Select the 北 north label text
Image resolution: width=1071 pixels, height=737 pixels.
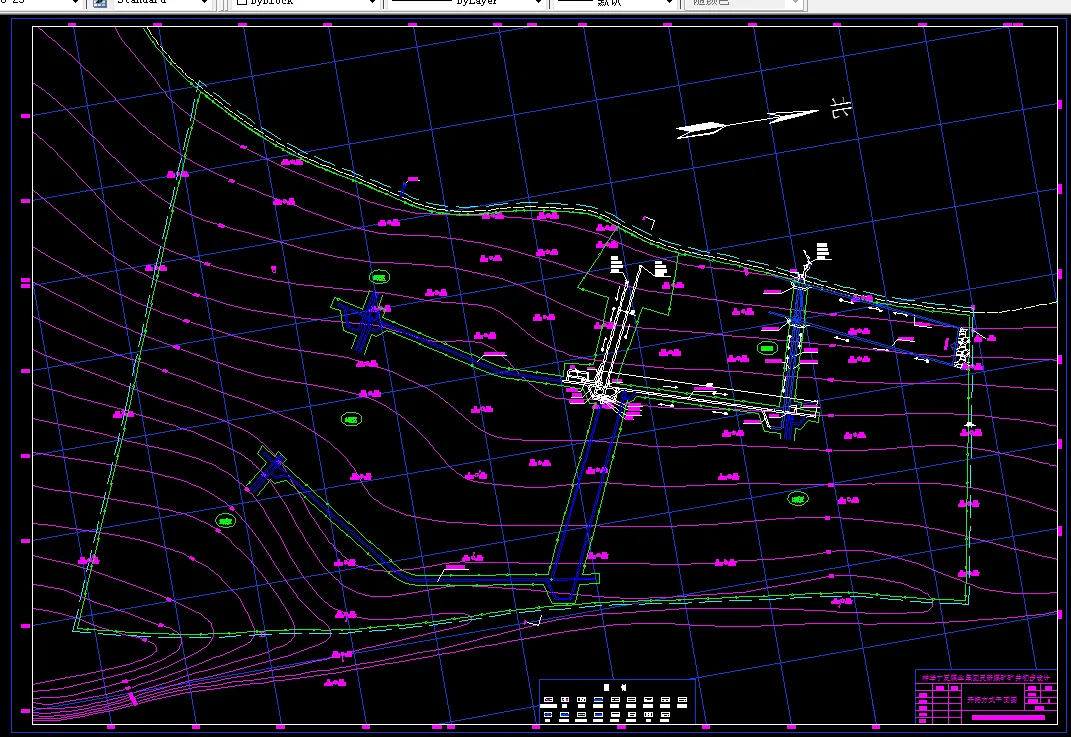(841, 108)
